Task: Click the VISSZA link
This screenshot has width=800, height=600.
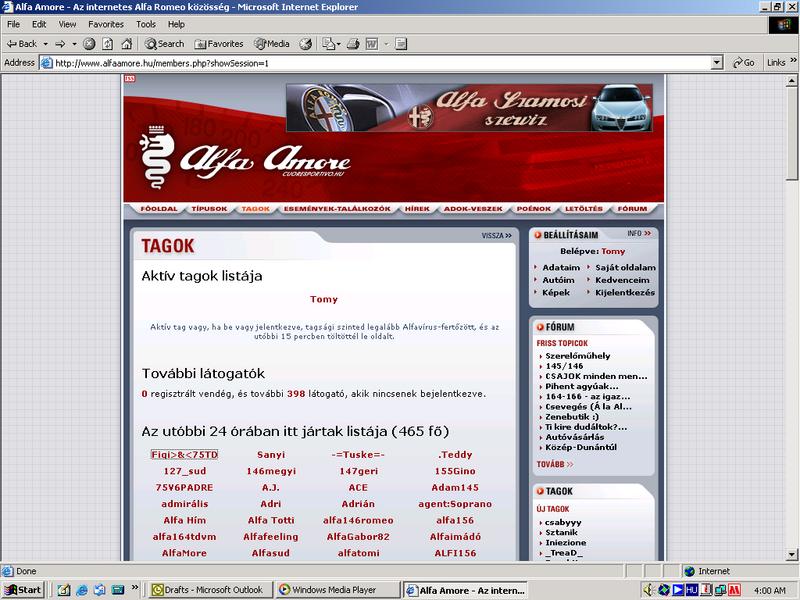Action: click(496, 236)
